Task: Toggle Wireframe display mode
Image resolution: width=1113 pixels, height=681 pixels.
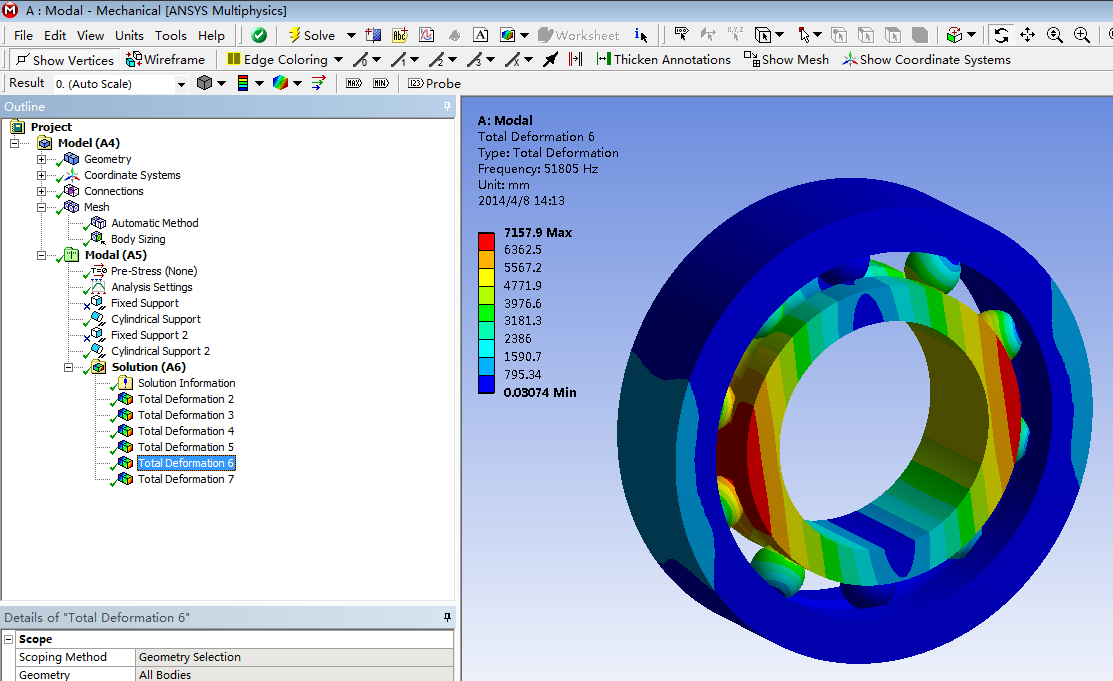Action: (x=165, y=60)
